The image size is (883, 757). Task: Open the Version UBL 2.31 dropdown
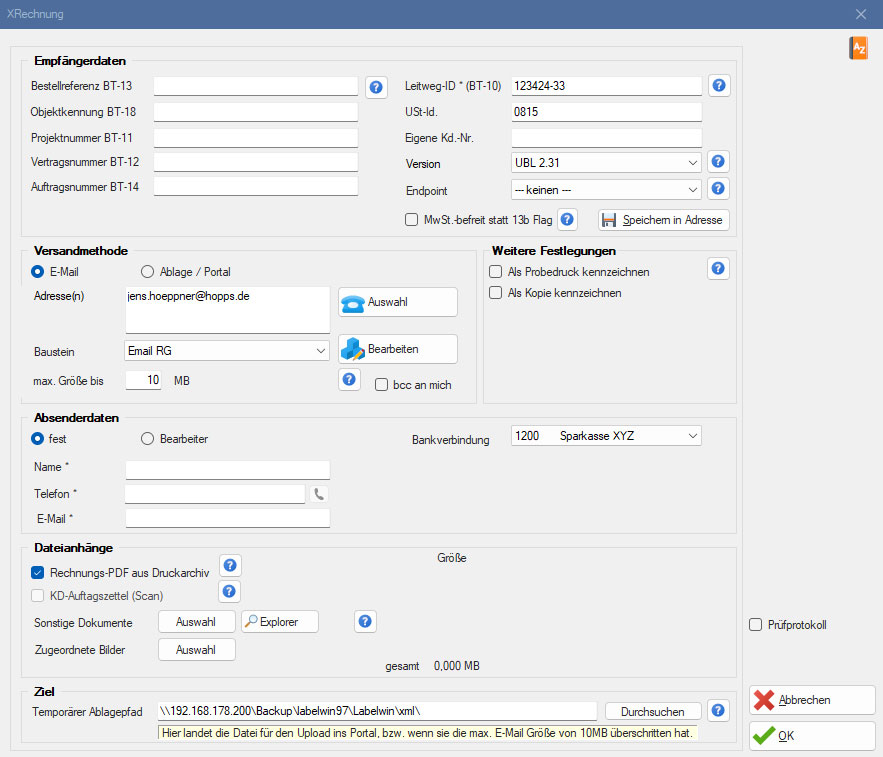pyautogui.click(x=605, y=163)
